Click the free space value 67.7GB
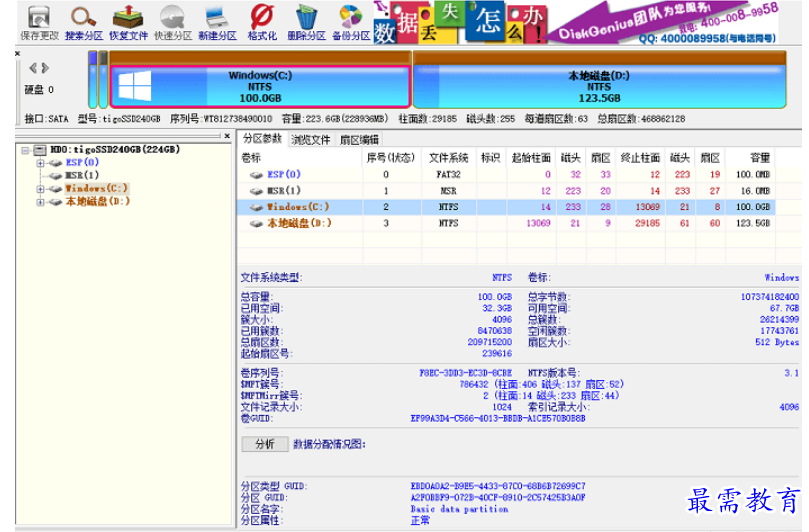The width and height of the screenshot is (809, 532). 784,308
